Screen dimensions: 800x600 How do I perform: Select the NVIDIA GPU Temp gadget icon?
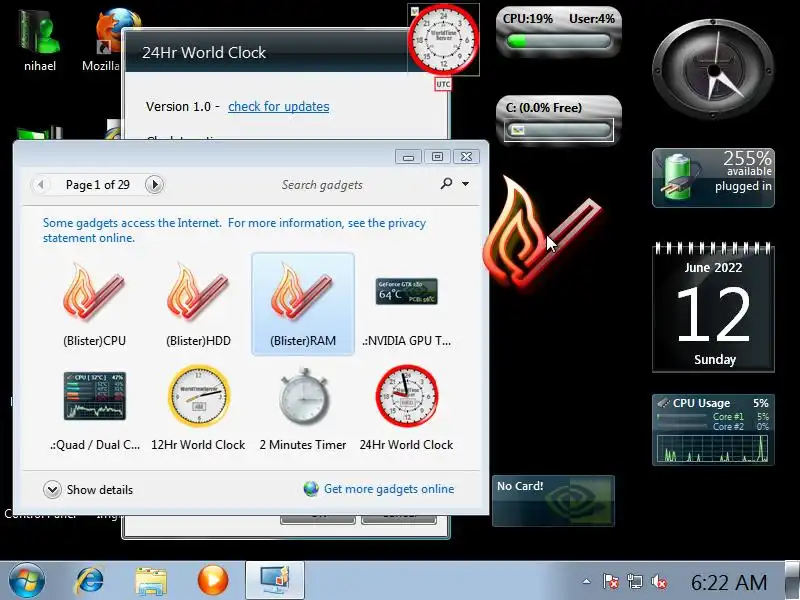[407, 291]
